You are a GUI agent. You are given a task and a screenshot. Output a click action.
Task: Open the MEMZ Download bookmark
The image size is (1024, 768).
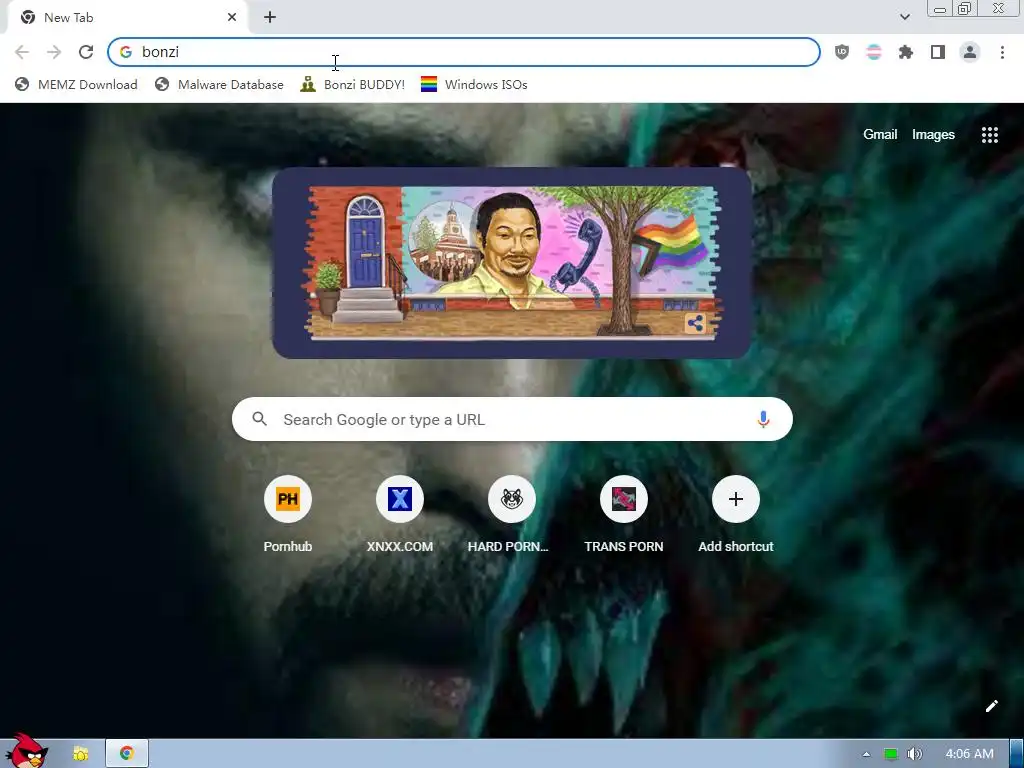pos(76,84)
